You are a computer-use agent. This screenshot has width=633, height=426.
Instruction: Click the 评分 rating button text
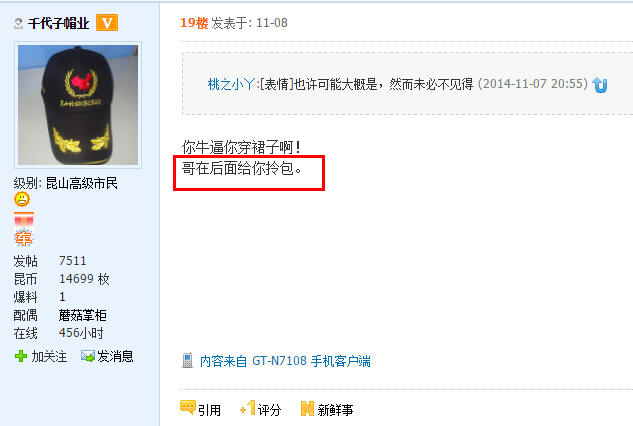(x=269, y=410)
